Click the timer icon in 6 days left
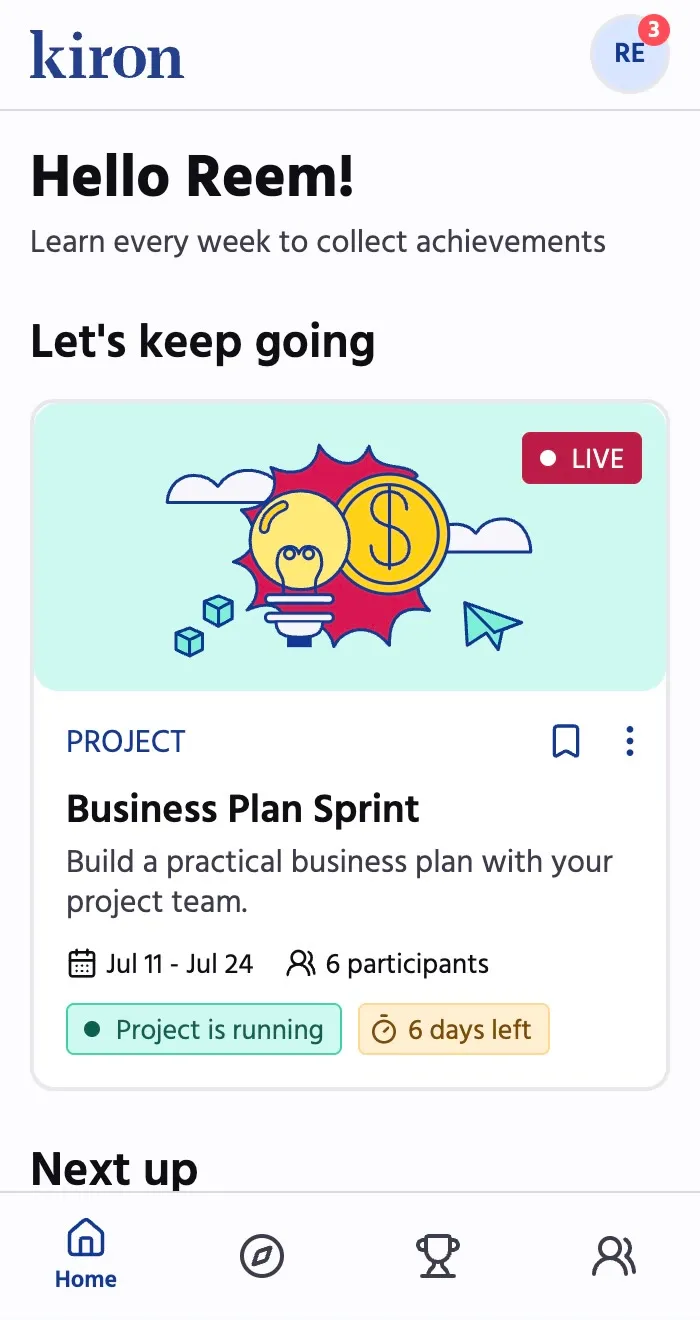The height and width of the screenshot is (1320, 700). coord(384,1030)
